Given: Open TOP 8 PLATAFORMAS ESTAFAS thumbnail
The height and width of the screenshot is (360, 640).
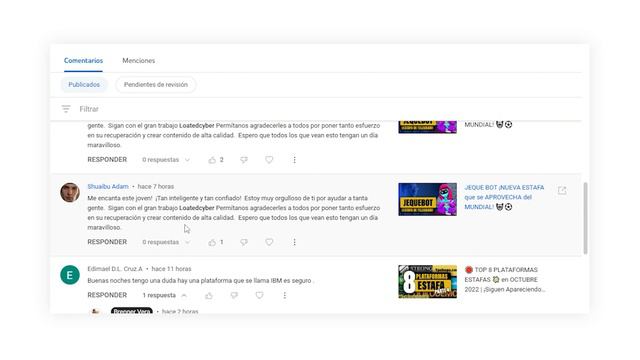Looking at the screenshot, I should click(x=427, y=282).
